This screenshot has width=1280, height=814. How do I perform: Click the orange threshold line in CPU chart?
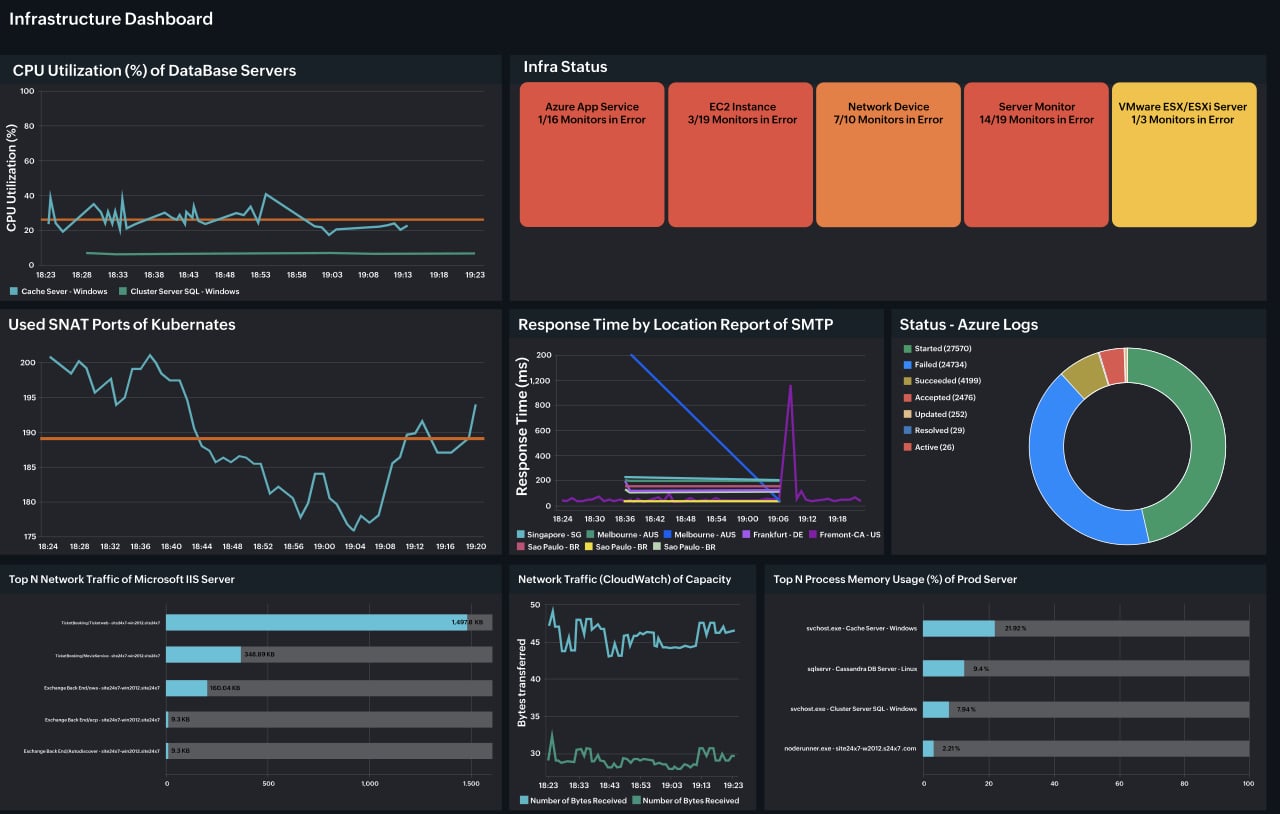click(x=264, y=219)
